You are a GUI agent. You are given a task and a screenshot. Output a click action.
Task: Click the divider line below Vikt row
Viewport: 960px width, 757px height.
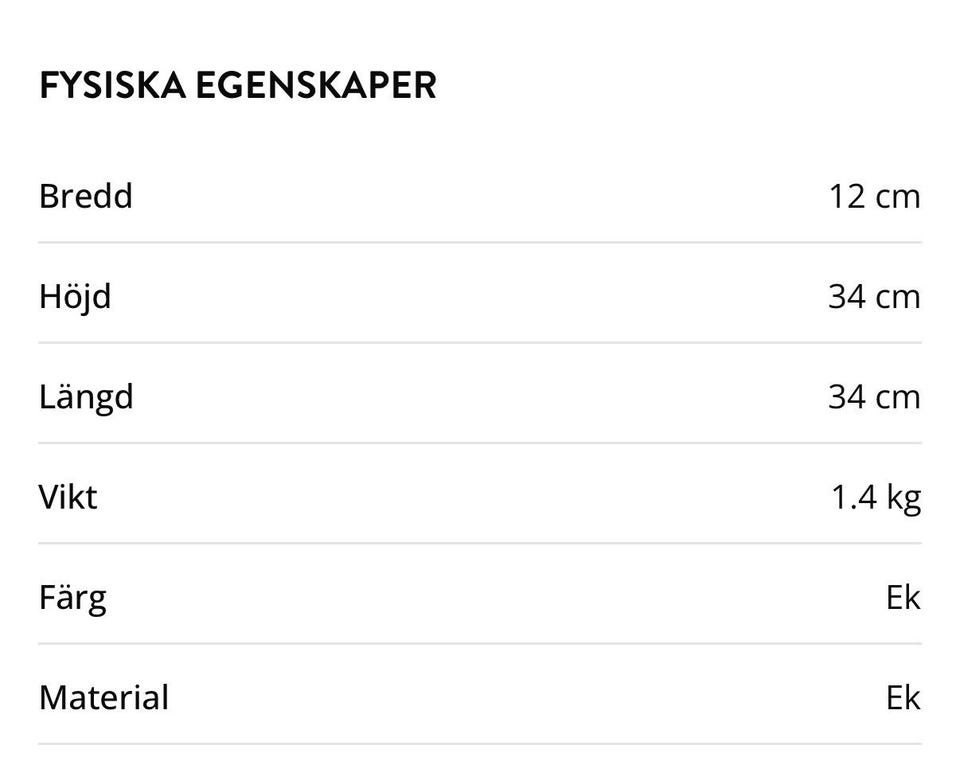(480, 543)
